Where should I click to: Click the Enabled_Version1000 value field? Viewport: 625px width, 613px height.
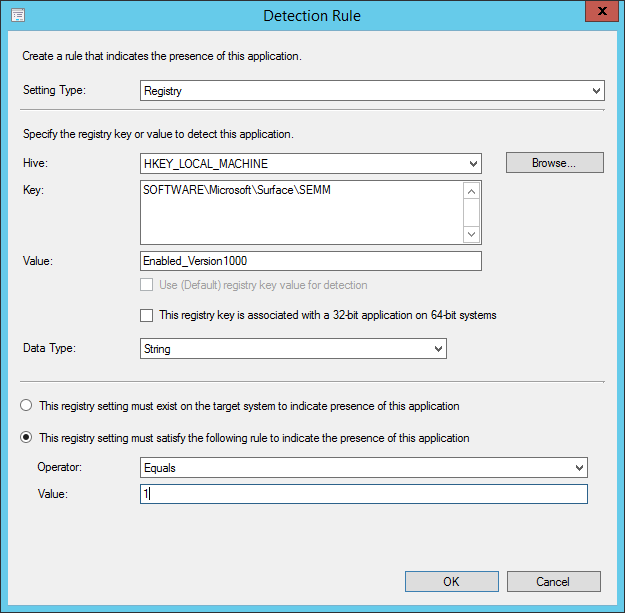[x=311, y=261]
